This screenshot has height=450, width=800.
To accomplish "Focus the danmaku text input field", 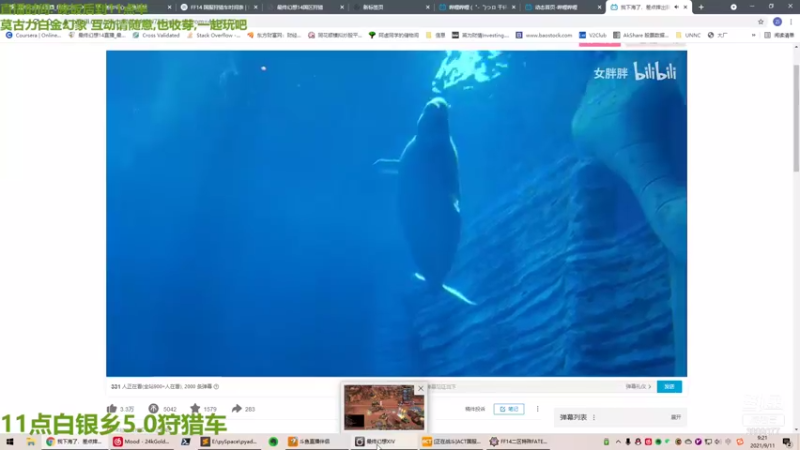I will [x=523, y=387].
